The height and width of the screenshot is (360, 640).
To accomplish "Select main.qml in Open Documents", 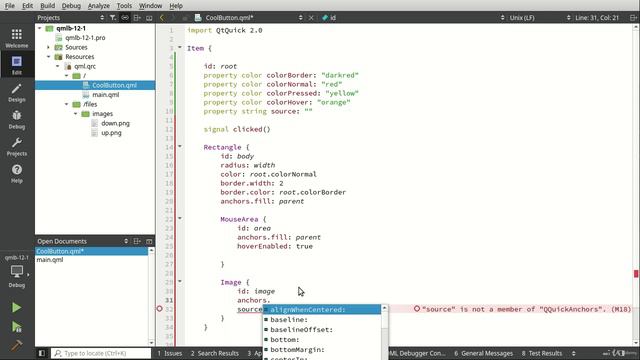I will (x=50, y=260).
